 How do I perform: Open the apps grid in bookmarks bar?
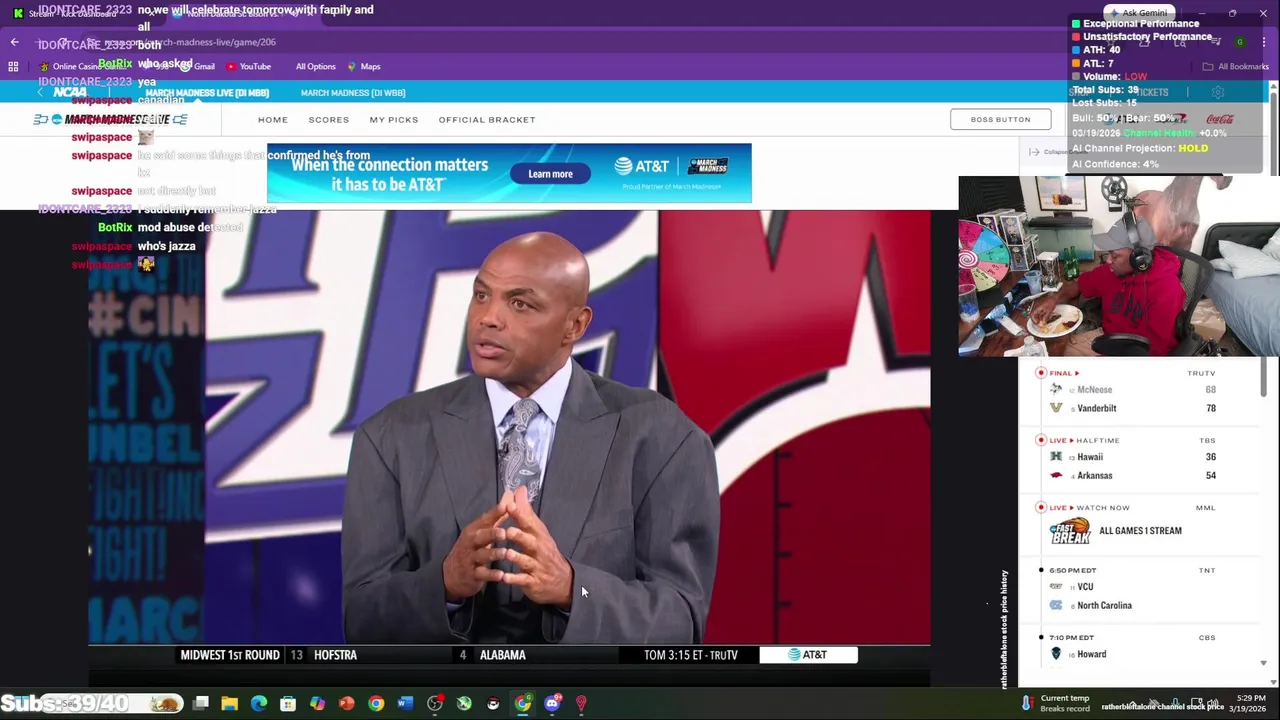pos(13,66)
